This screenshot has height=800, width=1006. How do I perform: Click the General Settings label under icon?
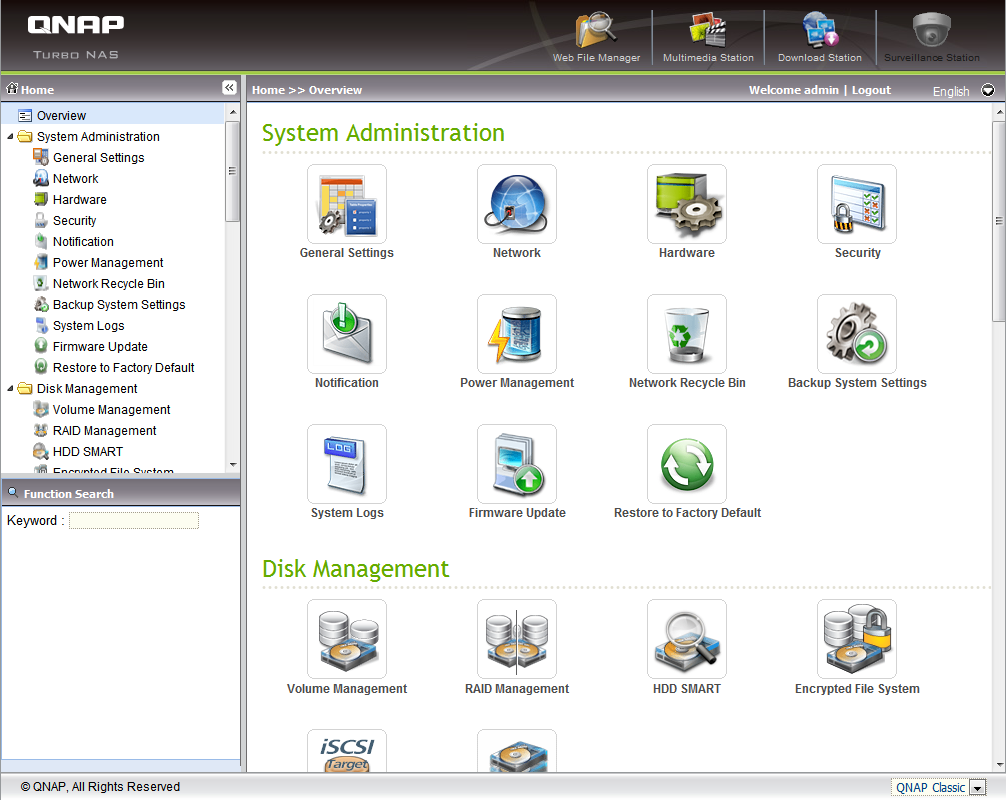tap(346, 253)
